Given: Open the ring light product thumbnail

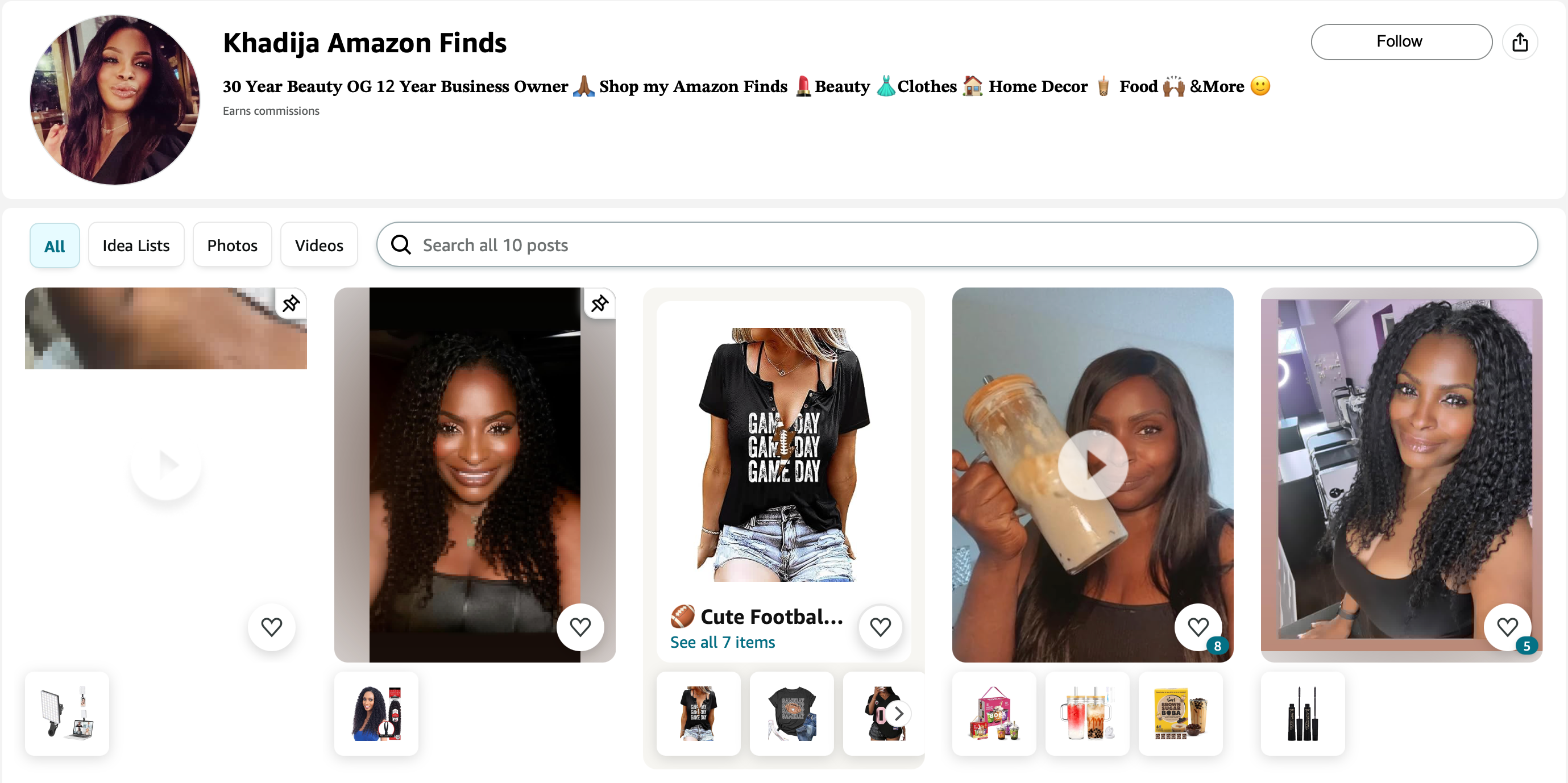Looking at the screenshot, I should (x=67, y=713).
